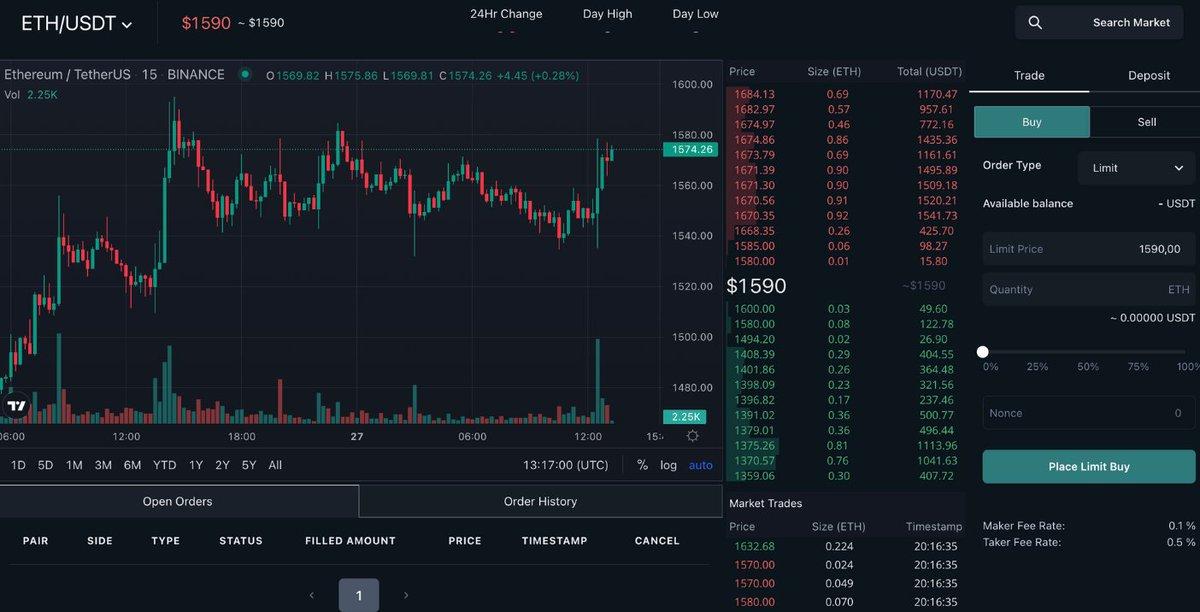This screenshot has width=1200, height=612.
Task: Open chart settings gear icon
Action: pyautogui.click(x=693, y=436)
